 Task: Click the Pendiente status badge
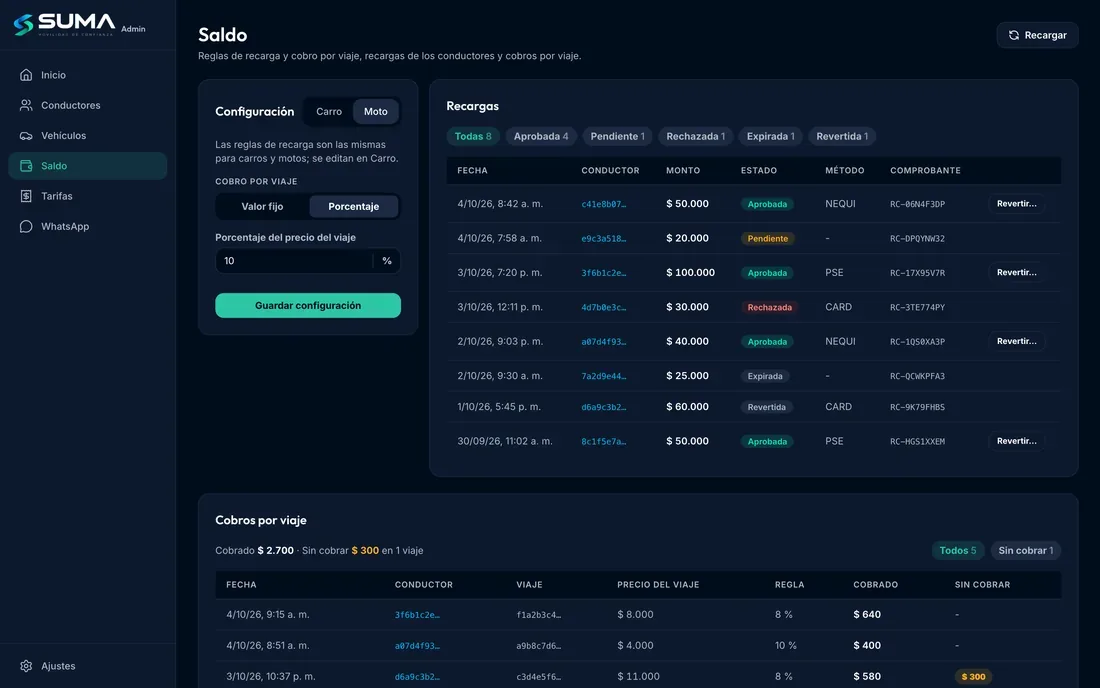coord(767,238)
